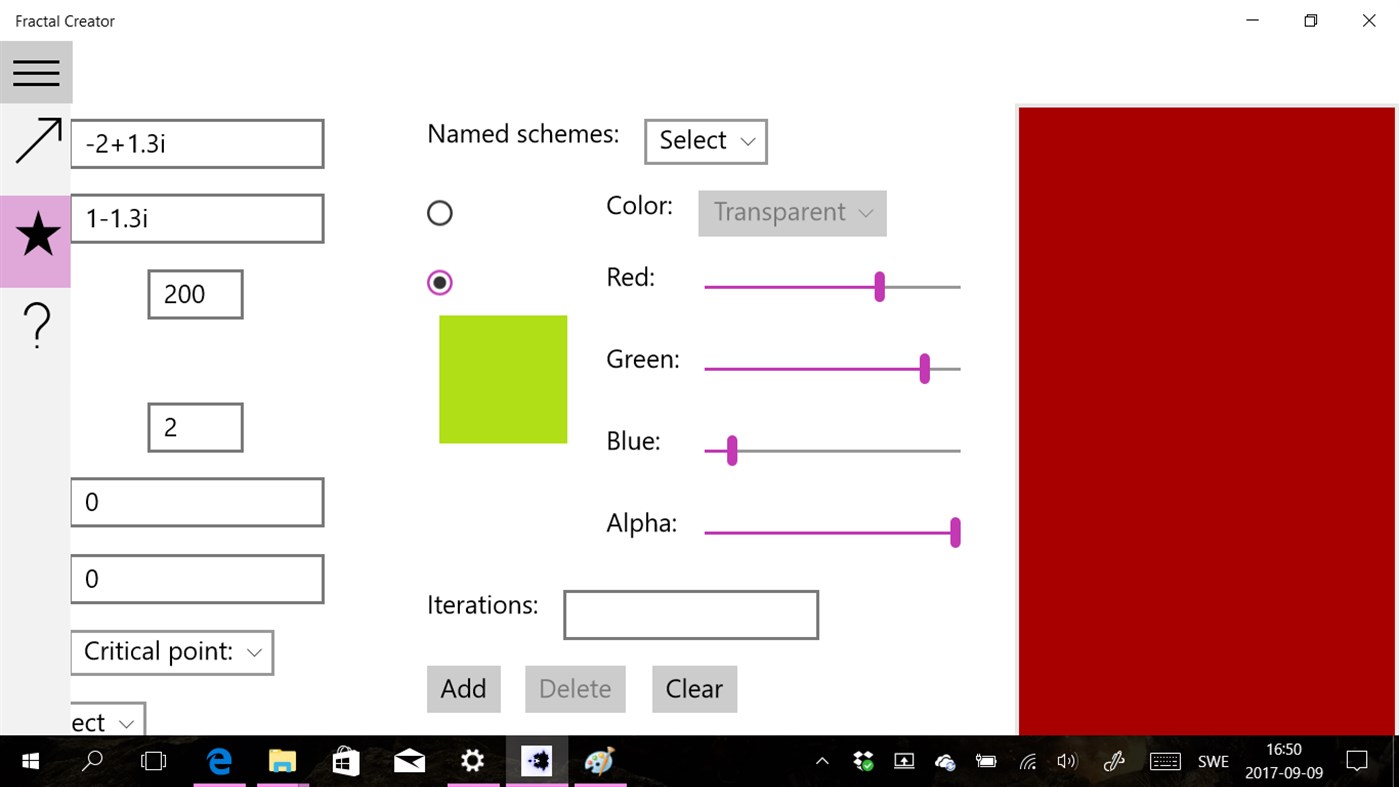Open the Critical point dropdown
The width and height of the screenshot is (1399, 787).
click(171, 652)
